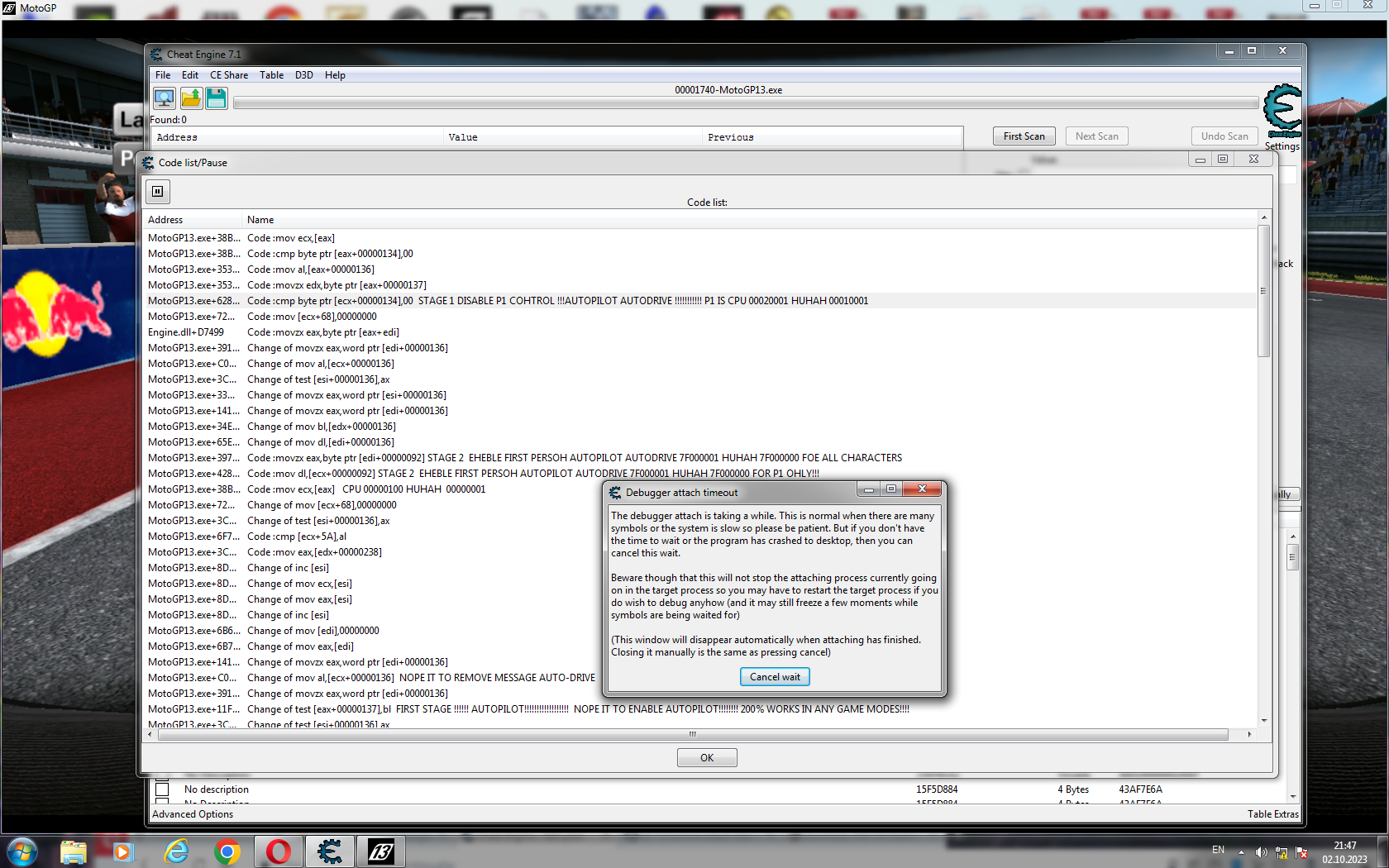This screenshot has height=868, width=1389.
Task: Select the 'mov eax,[edx+00000238]' code entry
Action: [x=701, y=552]
